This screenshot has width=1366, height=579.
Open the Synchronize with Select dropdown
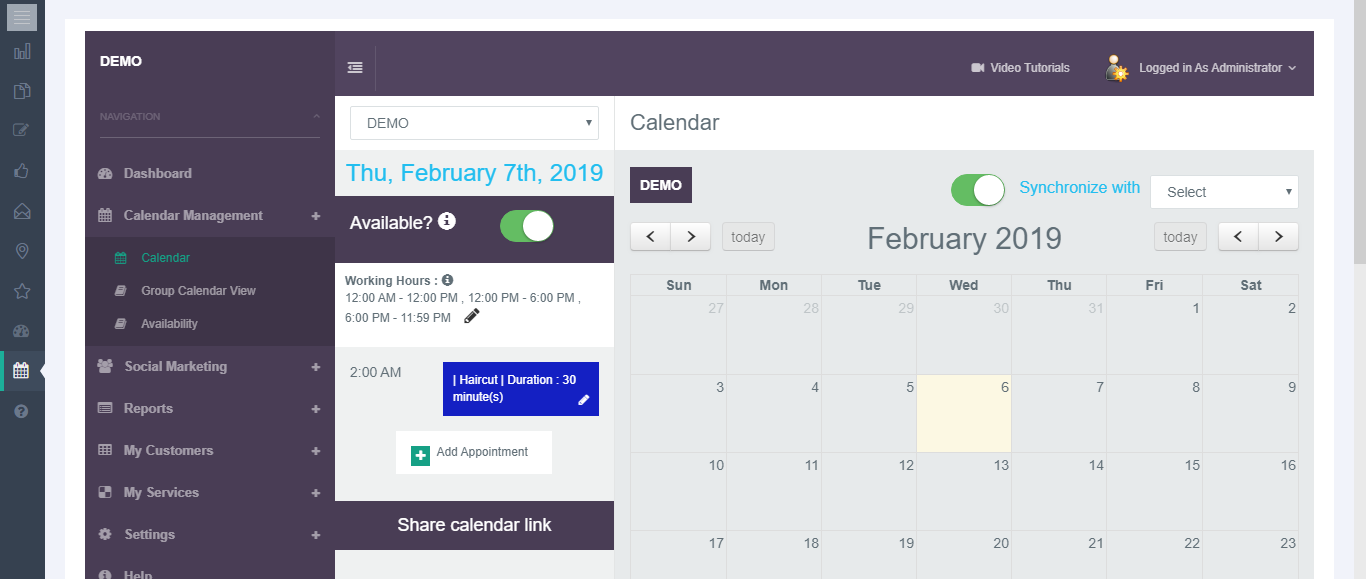(x=1224, y=192)
